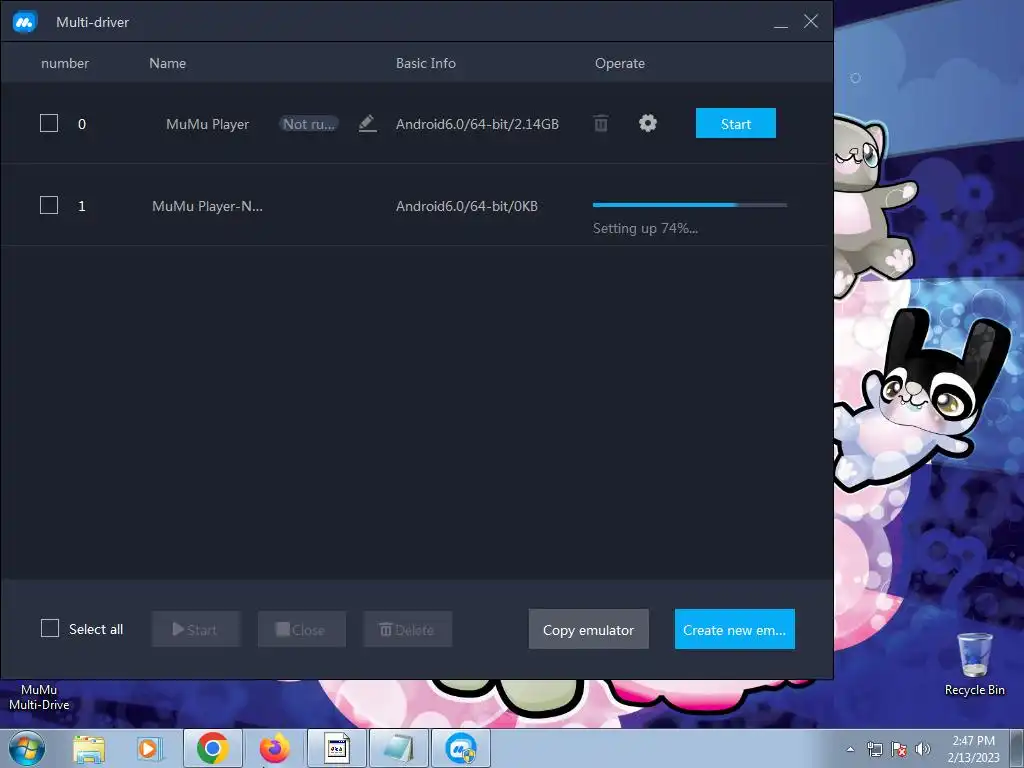Open Action Center flag icon

click(899, 749)
